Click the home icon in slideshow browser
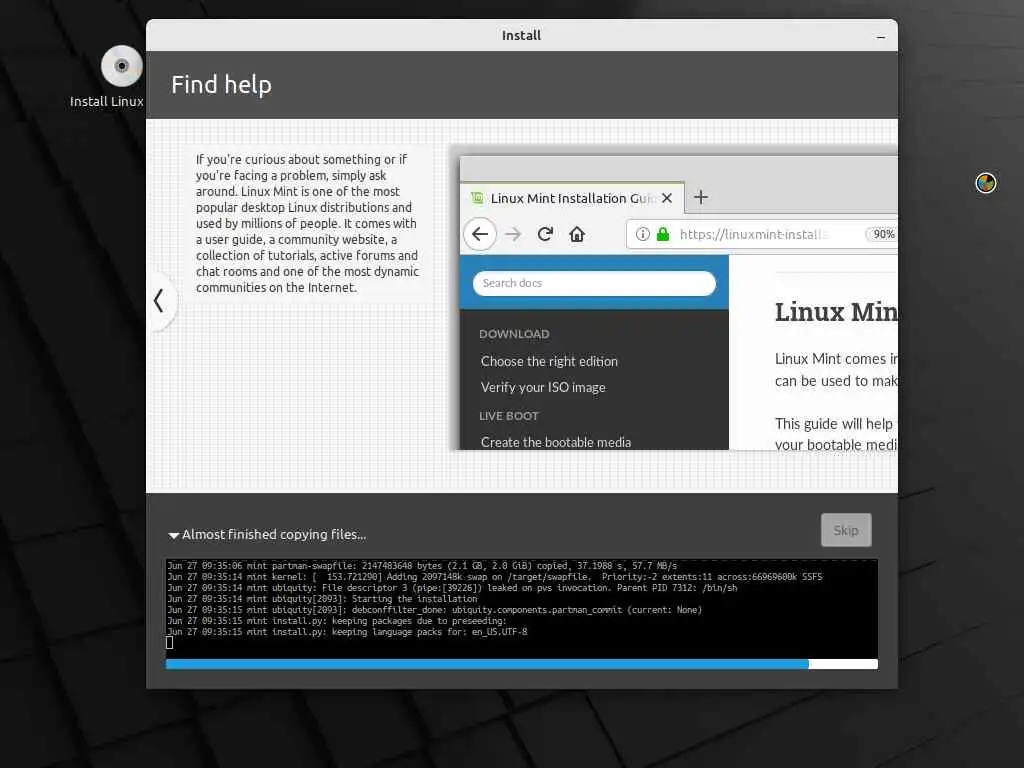 click(577, 234)
